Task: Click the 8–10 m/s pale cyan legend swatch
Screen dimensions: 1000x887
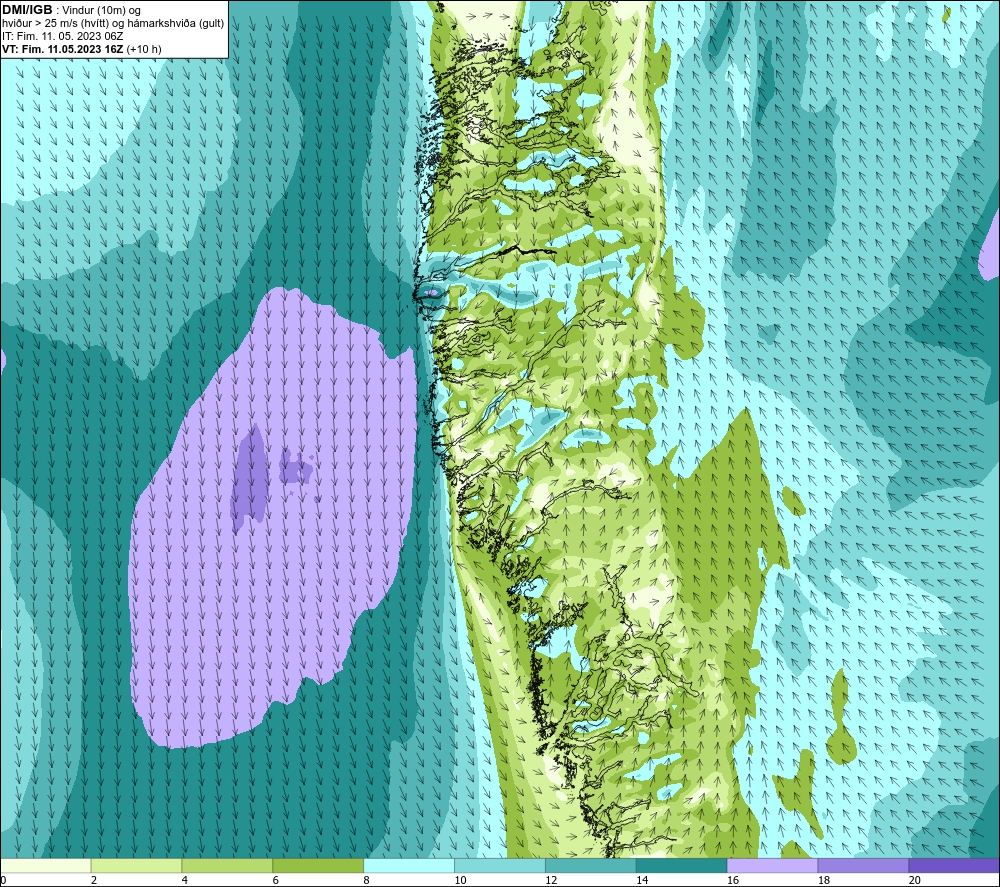Action: coord(409,865)
